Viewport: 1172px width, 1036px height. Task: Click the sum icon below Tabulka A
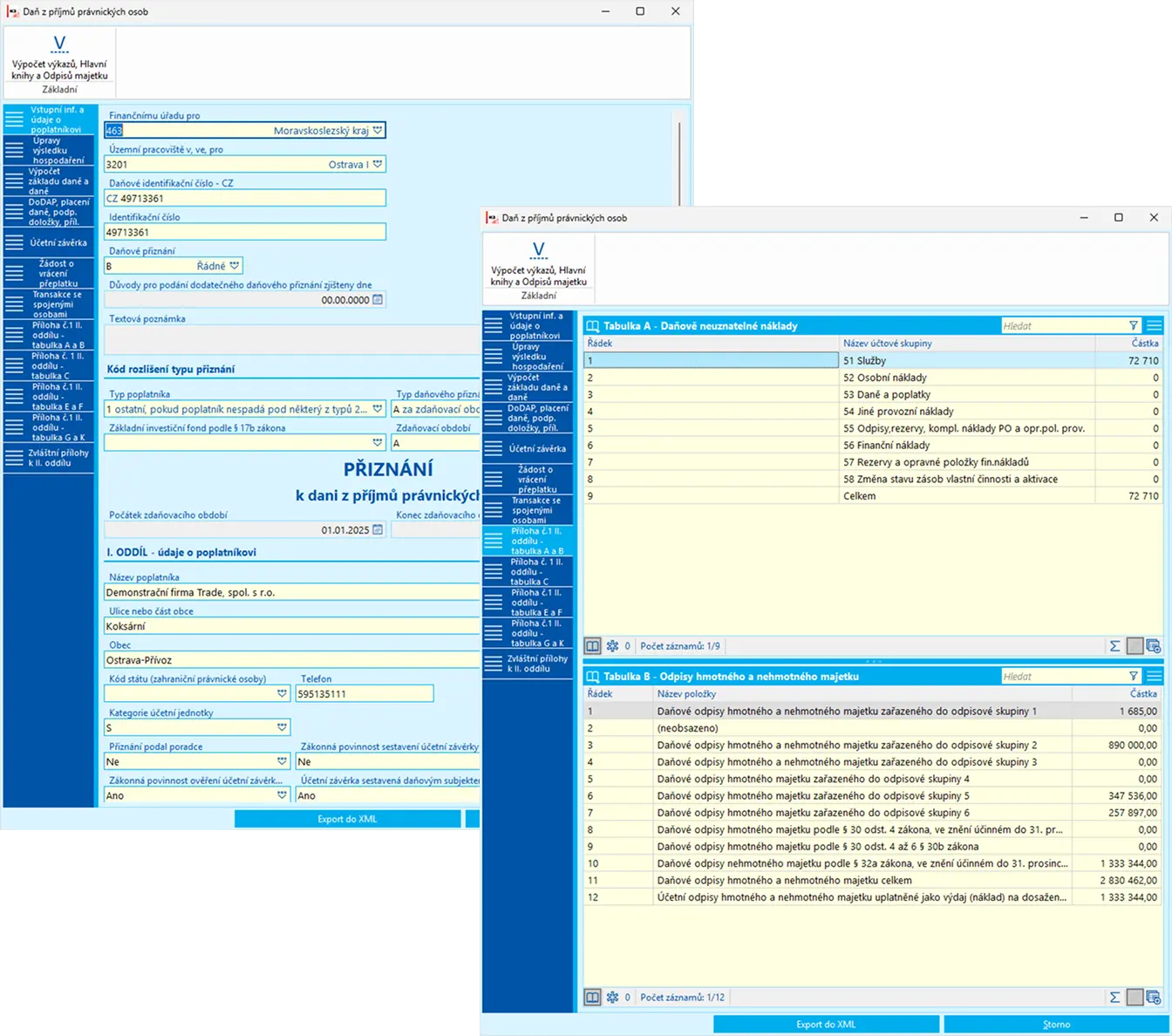coord(1114,646)
